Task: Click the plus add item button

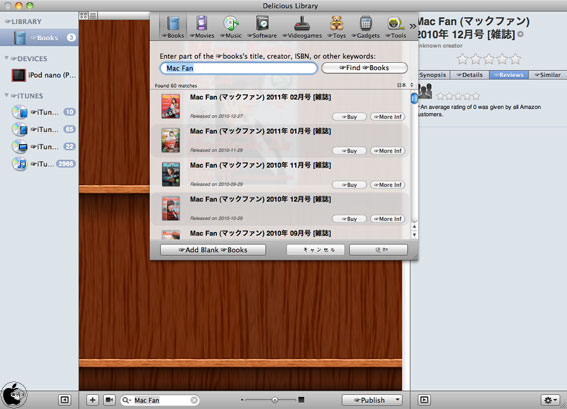Action: click(93, 400)
